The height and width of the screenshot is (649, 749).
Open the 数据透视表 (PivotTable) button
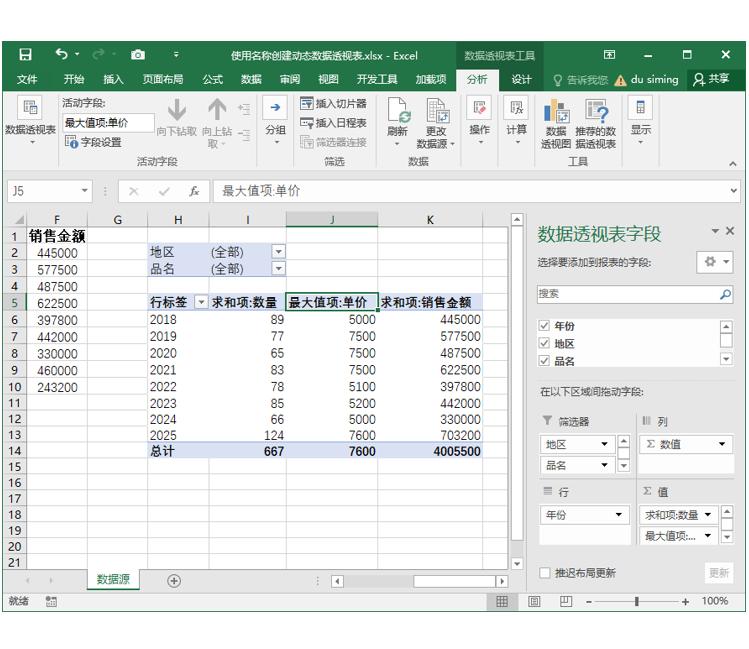(30, 121)
